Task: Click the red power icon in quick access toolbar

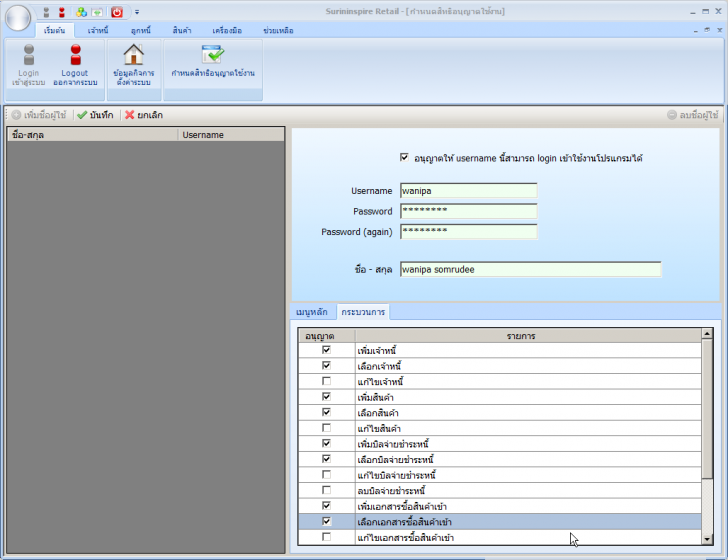Action: pyautogui.click(x=117, y=13)
